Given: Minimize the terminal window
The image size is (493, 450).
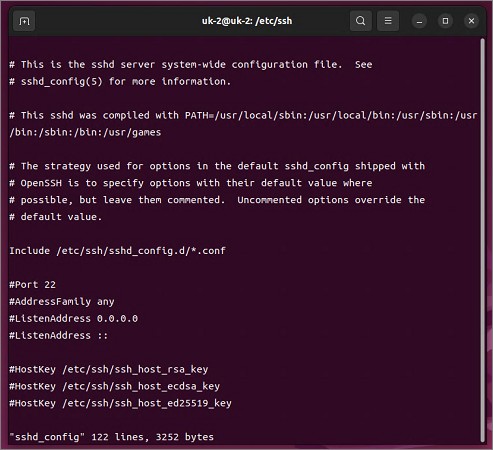Looking at the screenshot, I should tap(419, 21).
